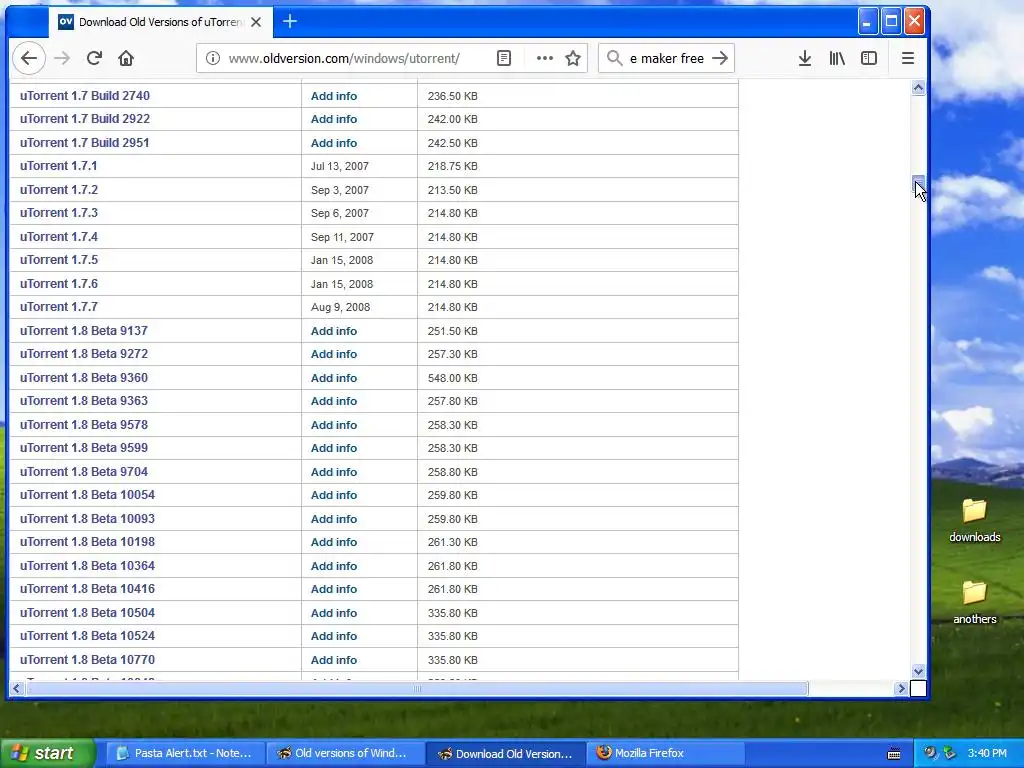
Task: Open the downloads folder on desktop
Action: click(x=974, y=520)
